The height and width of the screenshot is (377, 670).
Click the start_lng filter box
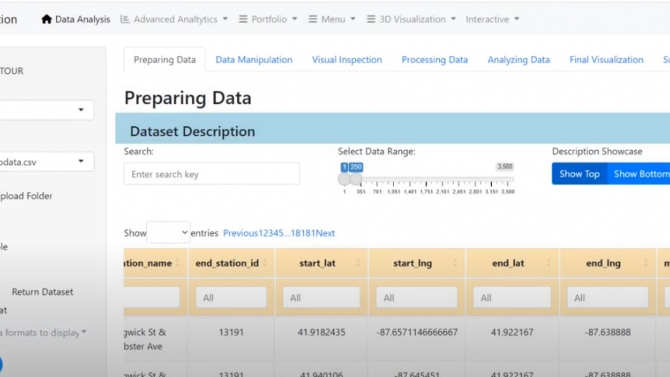tap(417, 297)
